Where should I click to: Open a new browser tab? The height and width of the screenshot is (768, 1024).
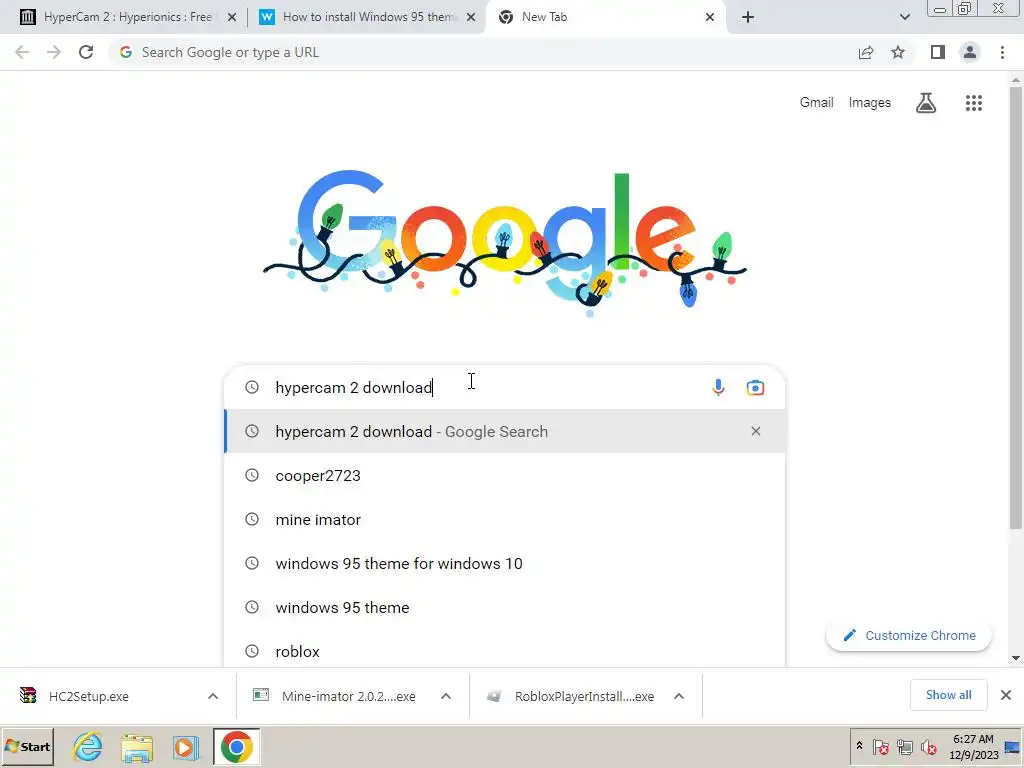(x=748, y=17)
